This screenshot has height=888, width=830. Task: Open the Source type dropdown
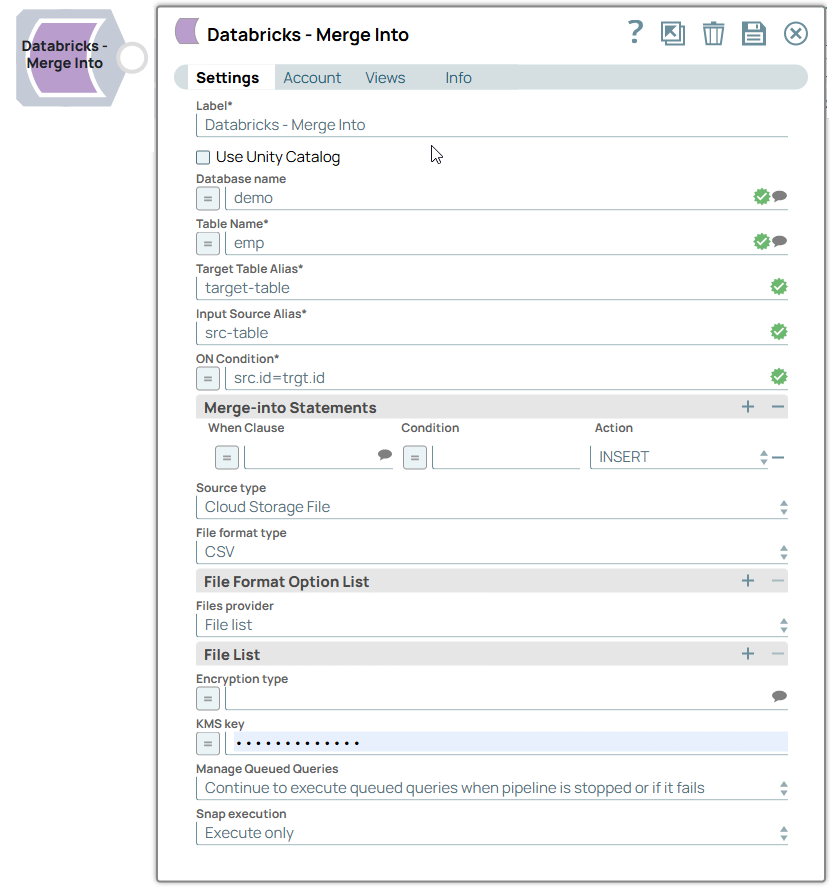tap(490, 507)
